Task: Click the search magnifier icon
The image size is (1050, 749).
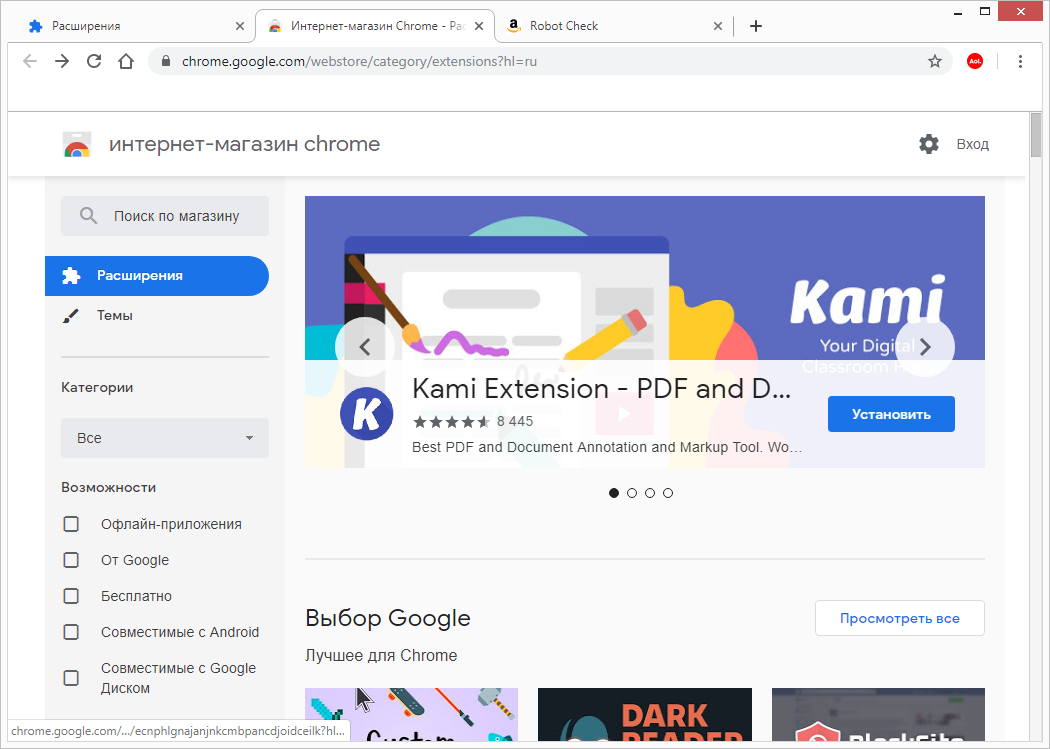Action: [x=88, y=216]
